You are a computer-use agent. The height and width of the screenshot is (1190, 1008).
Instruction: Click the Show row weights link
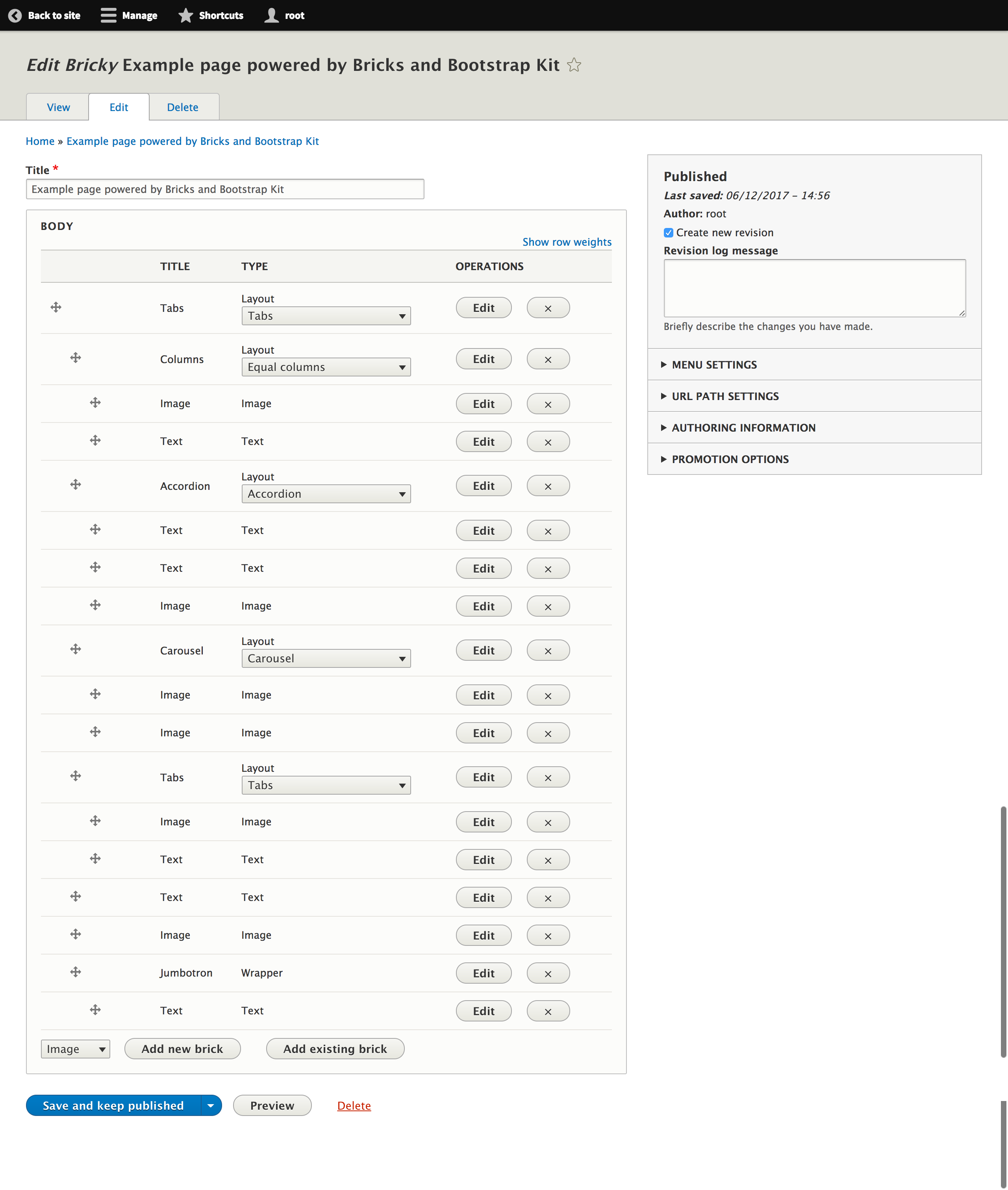click(566, 242)
